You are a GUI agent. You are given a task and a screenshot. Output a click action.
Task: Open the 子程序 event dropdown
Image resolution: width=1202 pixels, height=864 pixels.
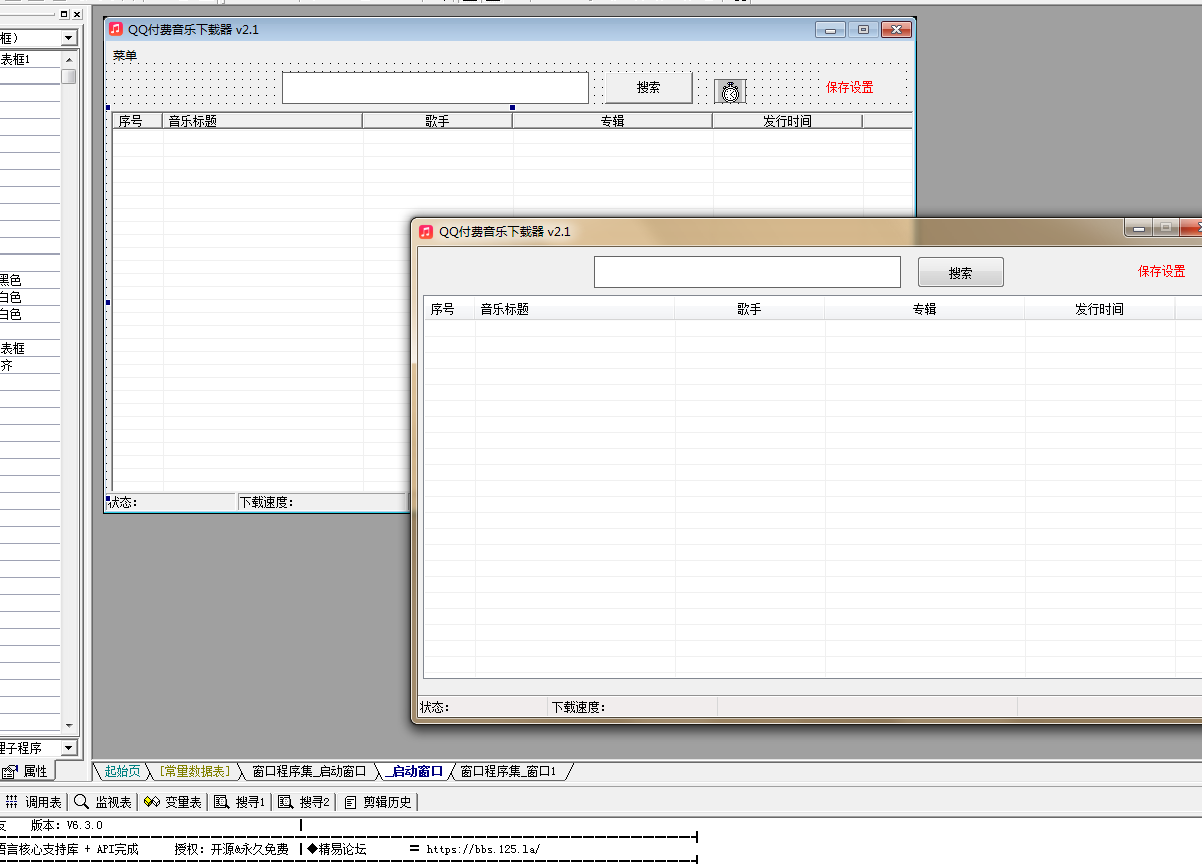point(69,748)
